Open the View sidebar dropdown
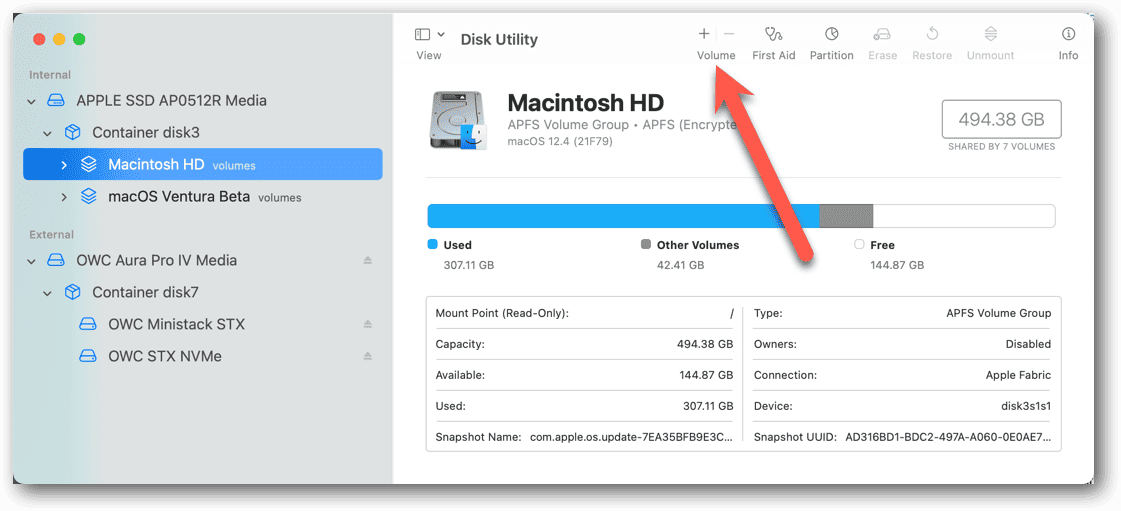Viewport: 1121px width, 511px height. tap(429, 35)
